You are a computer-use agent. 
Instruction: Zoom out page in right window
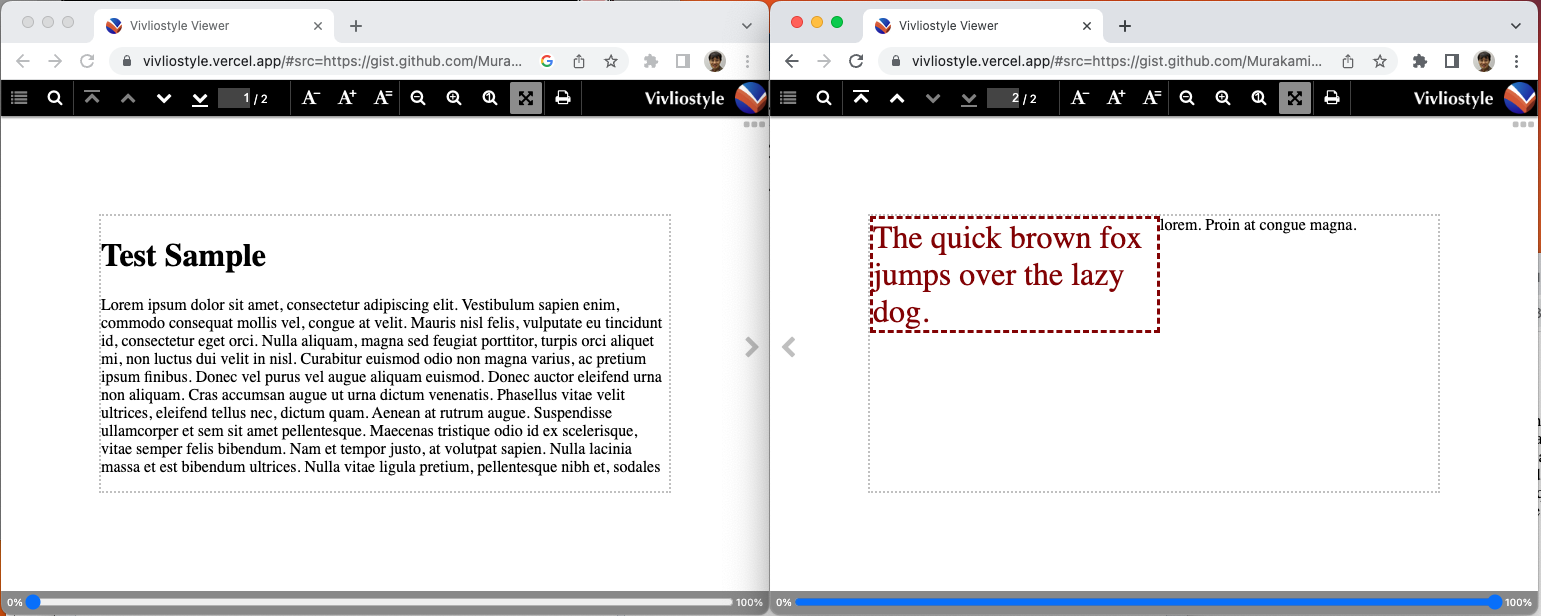tap(1187, 98)
